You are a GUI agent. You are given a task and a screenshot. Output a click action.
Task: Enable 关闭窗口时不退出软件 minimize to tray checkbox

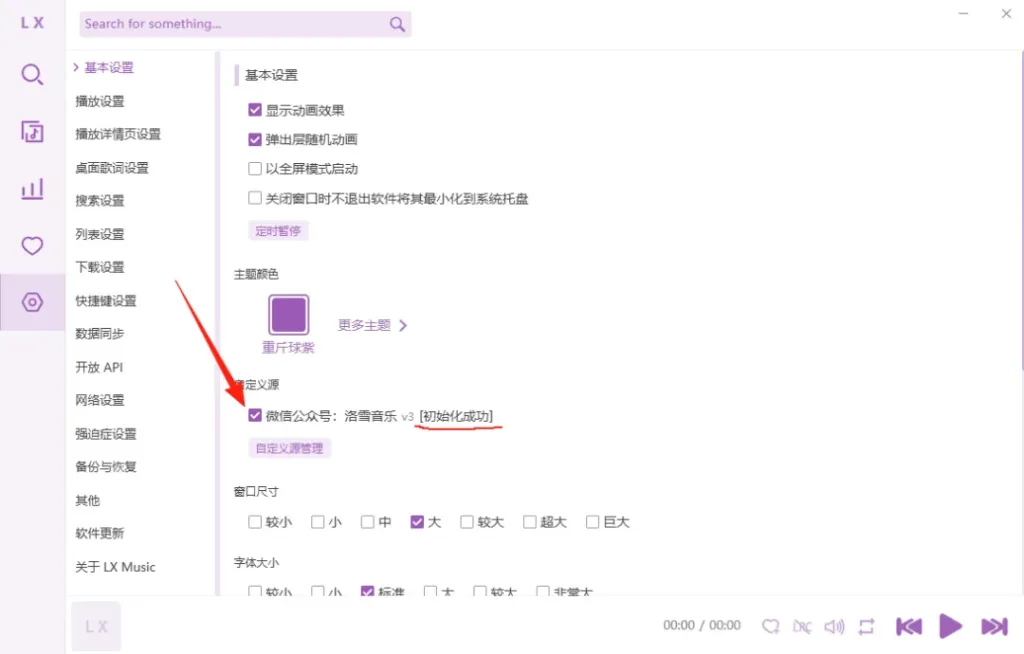click(x=255, y=198)
